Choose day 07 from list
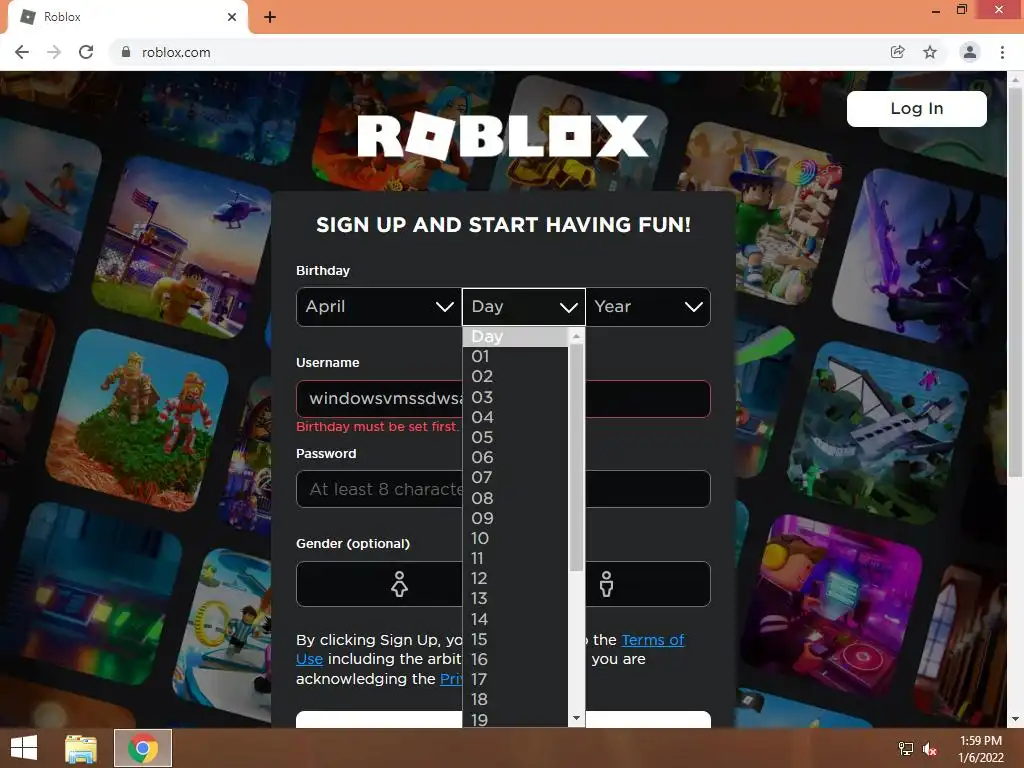Screen dimensions: 1024x768 [x=515, y=478]
